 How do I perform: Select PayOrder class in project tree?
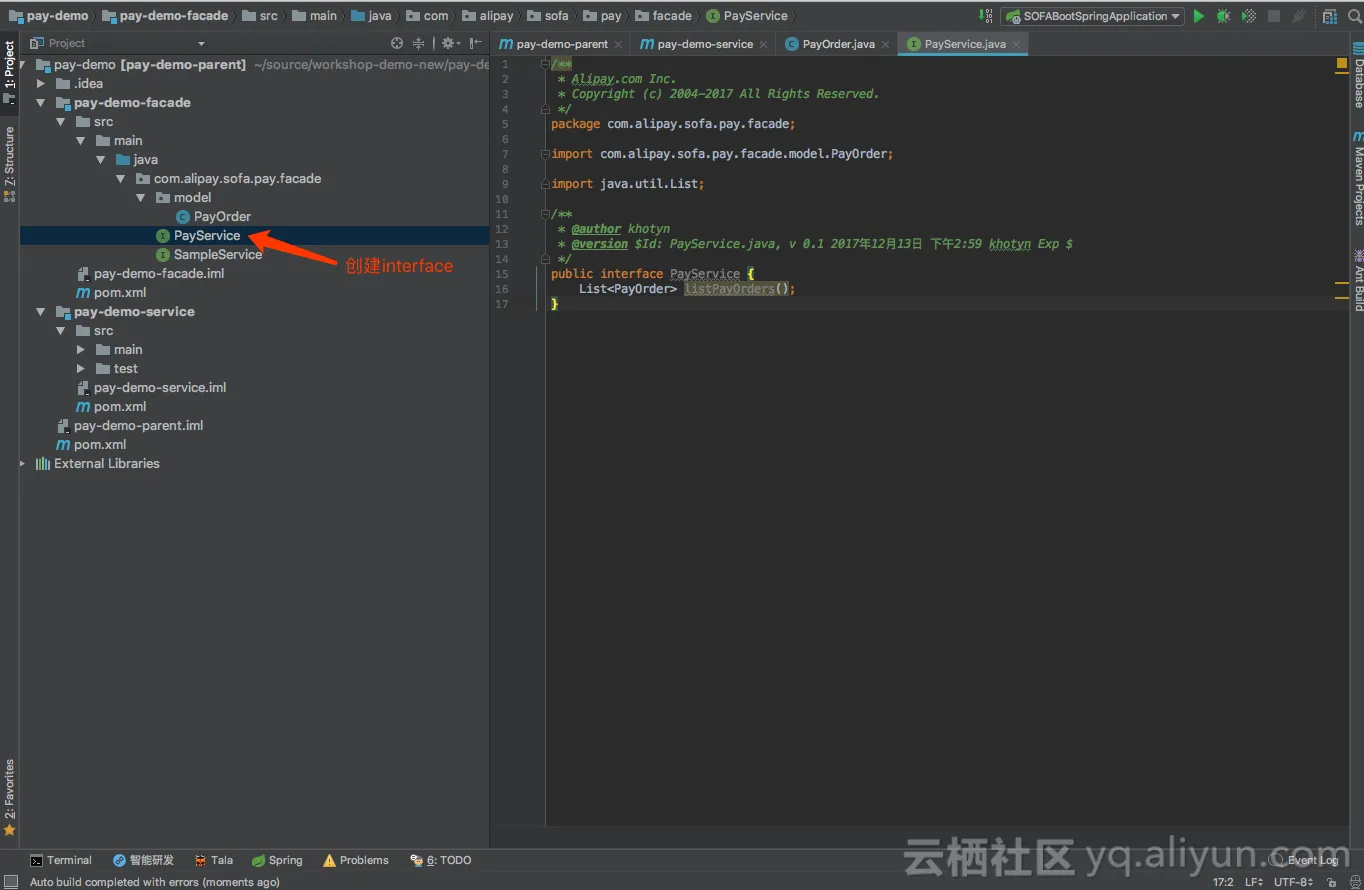click(213, 216)
